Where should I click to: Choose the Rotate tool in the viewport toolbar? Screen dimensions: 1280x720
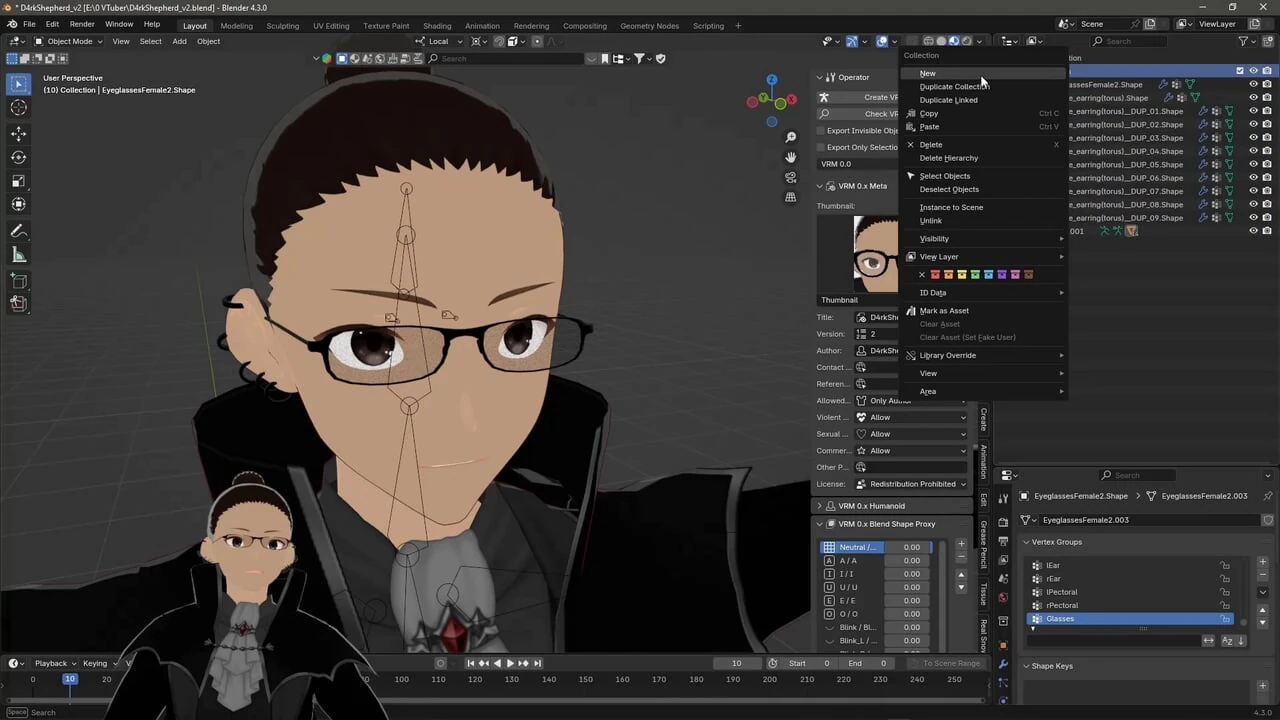pyautogui.click(x=18, y=157)
